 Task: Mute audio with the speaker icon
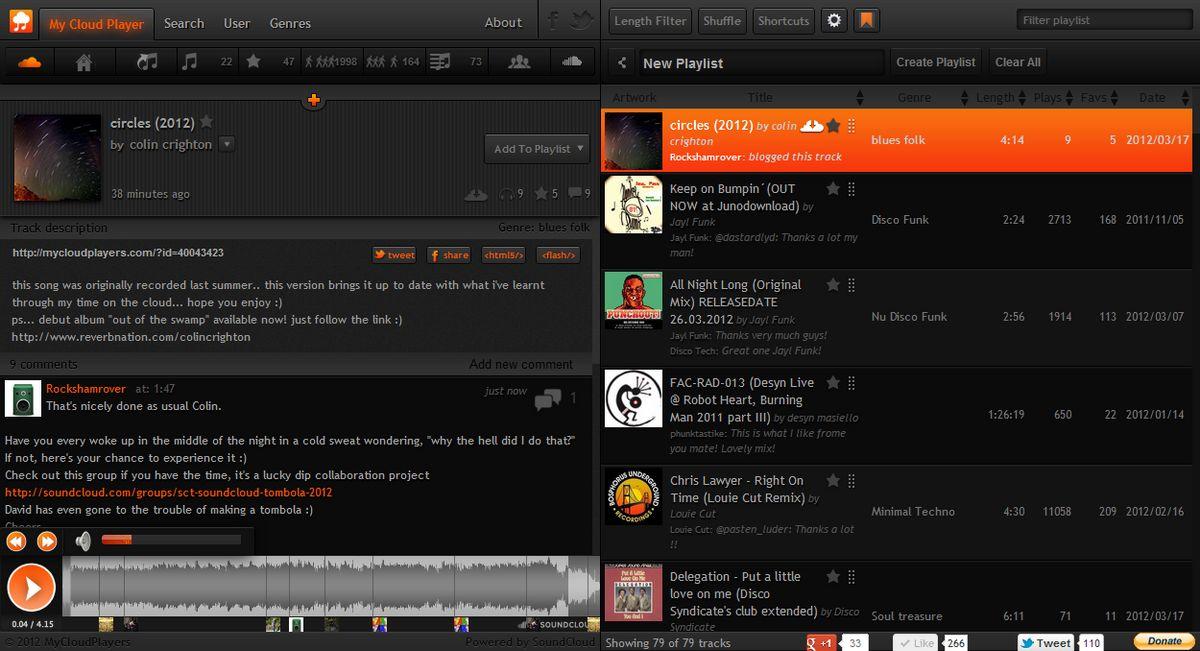pos(84,541)
